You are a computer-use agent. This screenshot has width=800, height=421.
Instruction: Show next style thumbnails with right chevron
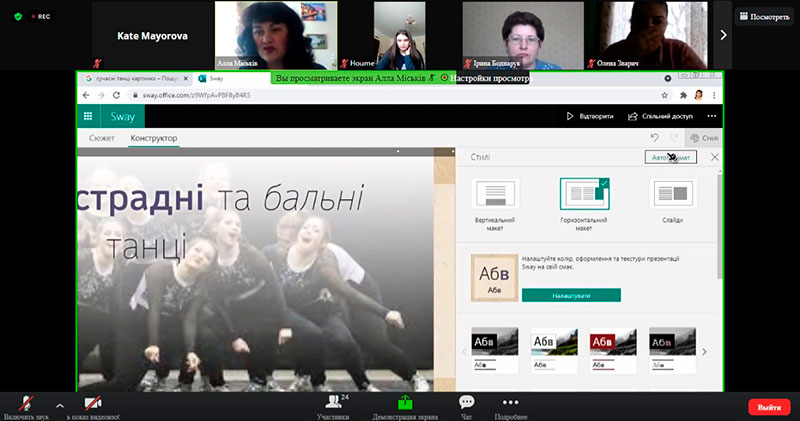tap(705, 352)
